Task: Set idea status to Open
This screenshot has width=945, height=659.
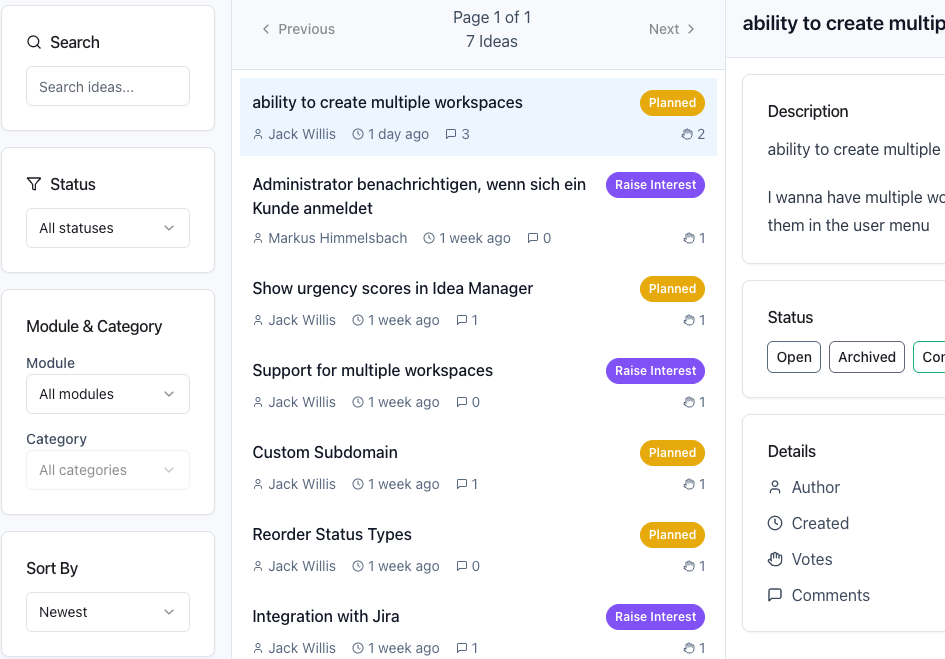Action: (794, 357)
